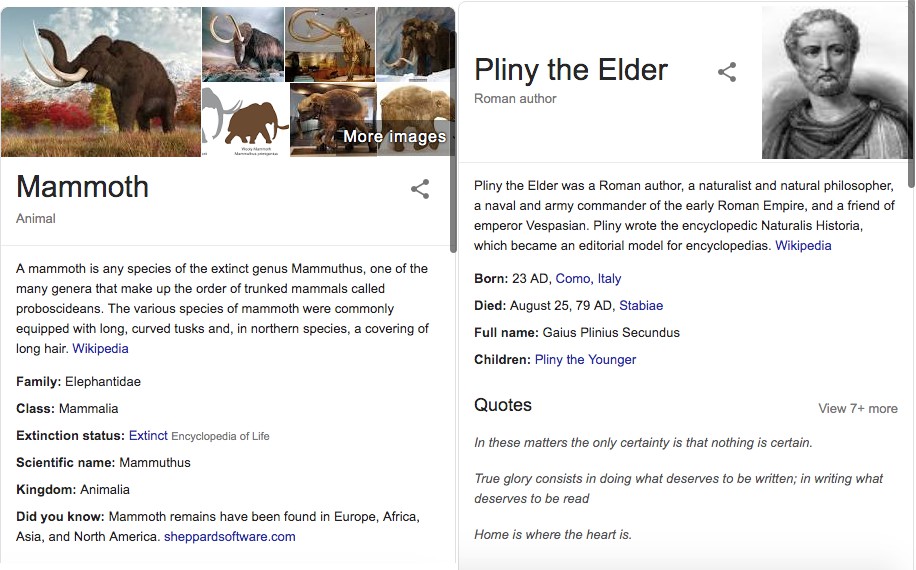
Task: Visit sheppardsoftware.com source link
Action: pos(230,537)
